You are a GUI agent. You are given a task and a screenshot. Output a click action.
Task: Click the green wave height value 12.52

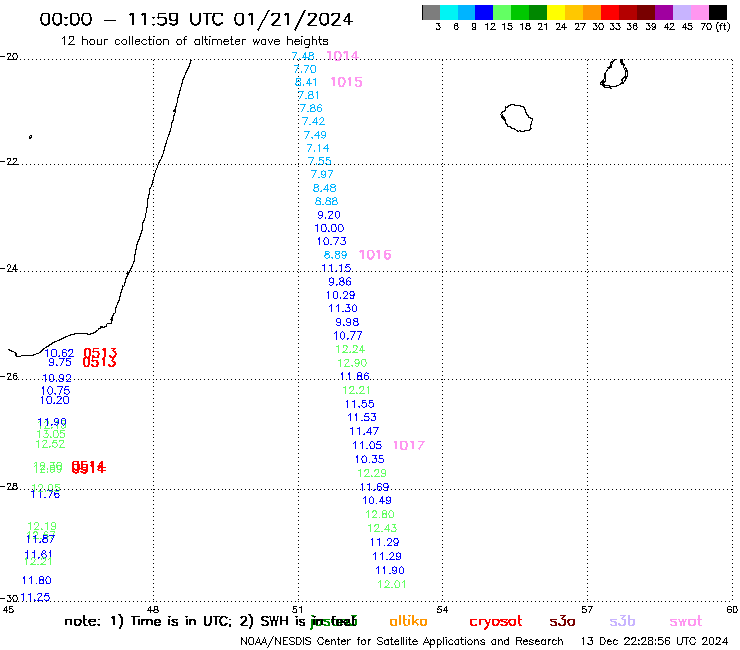[50, 444]
